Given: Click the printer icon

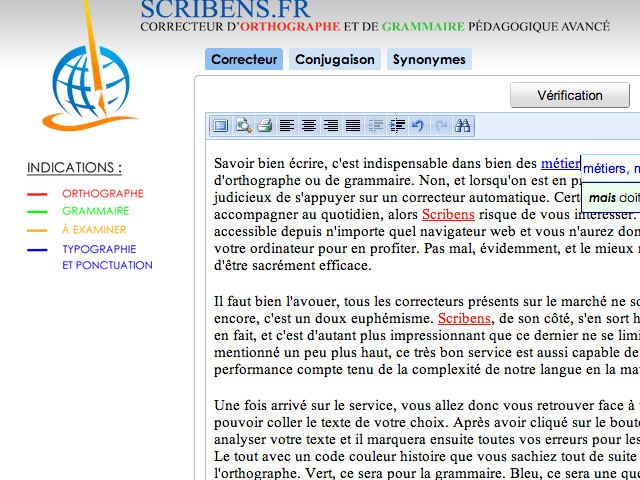Looking at the screenshot, I should point(265,126).
